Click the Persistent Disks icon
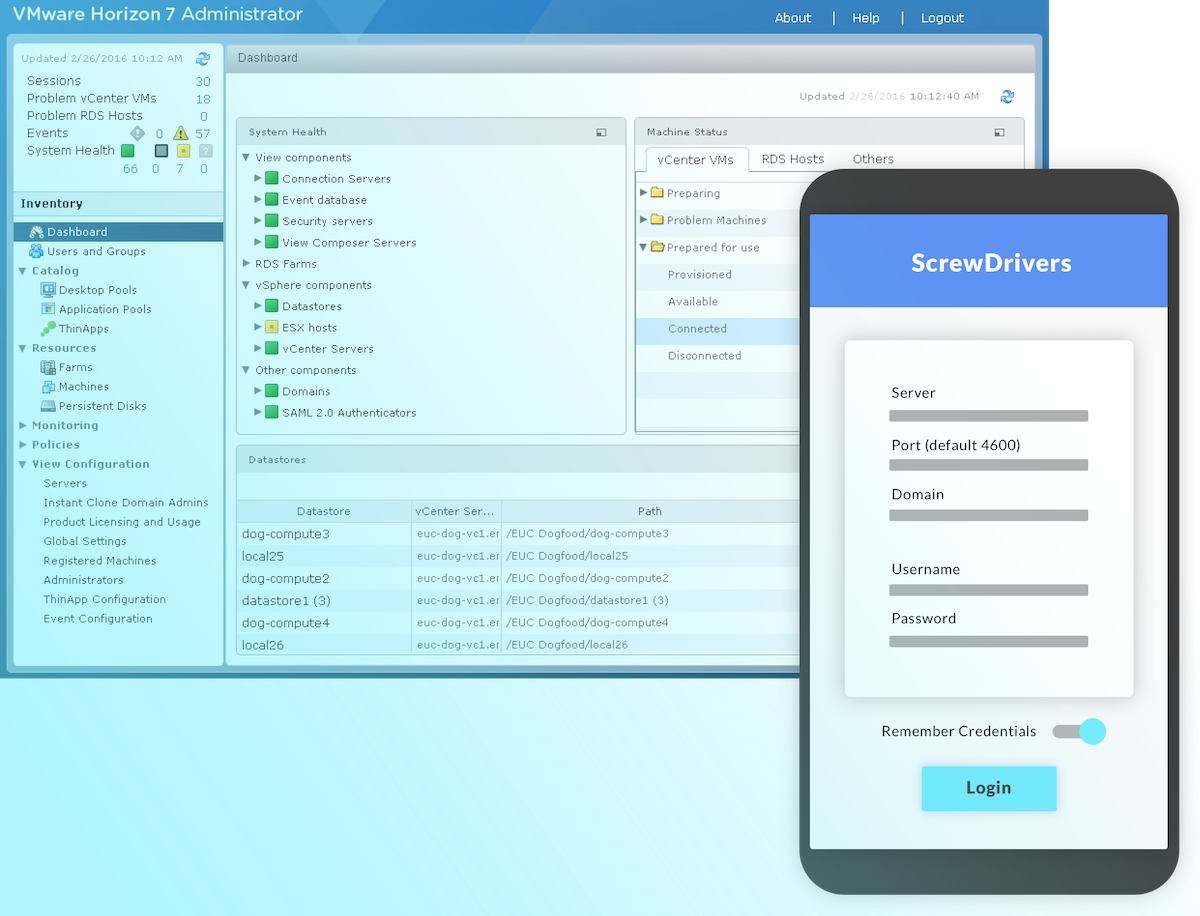 coord(48,406)
